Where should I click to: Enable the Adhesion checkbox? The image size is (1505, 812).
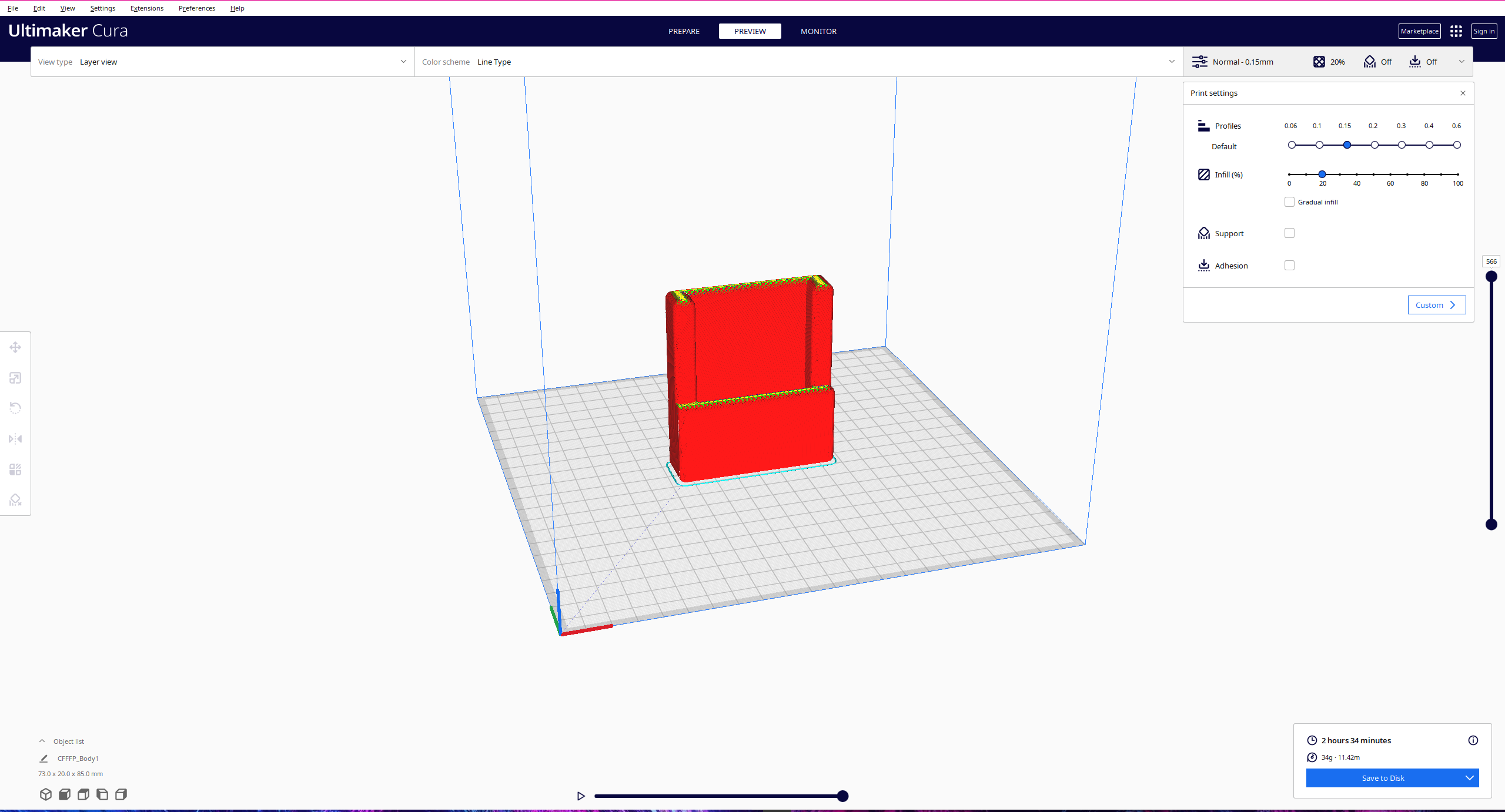click(x=1289, y=266)
